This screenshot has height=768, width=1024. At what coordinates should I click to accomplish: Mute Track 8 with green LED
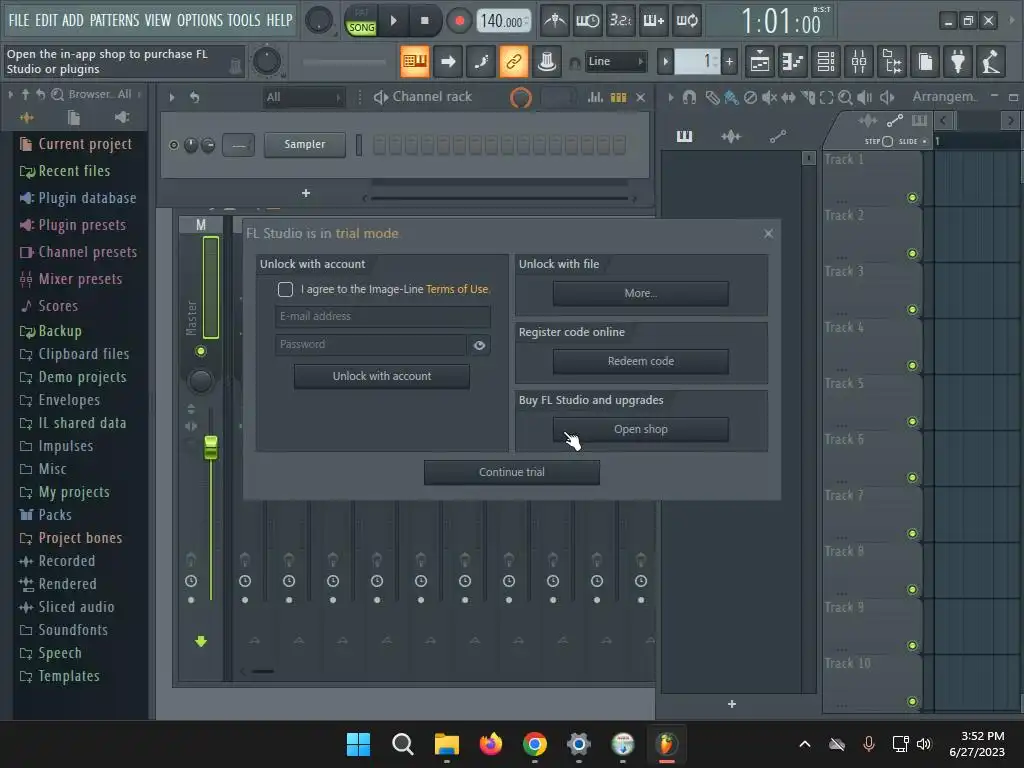point(912,590)
